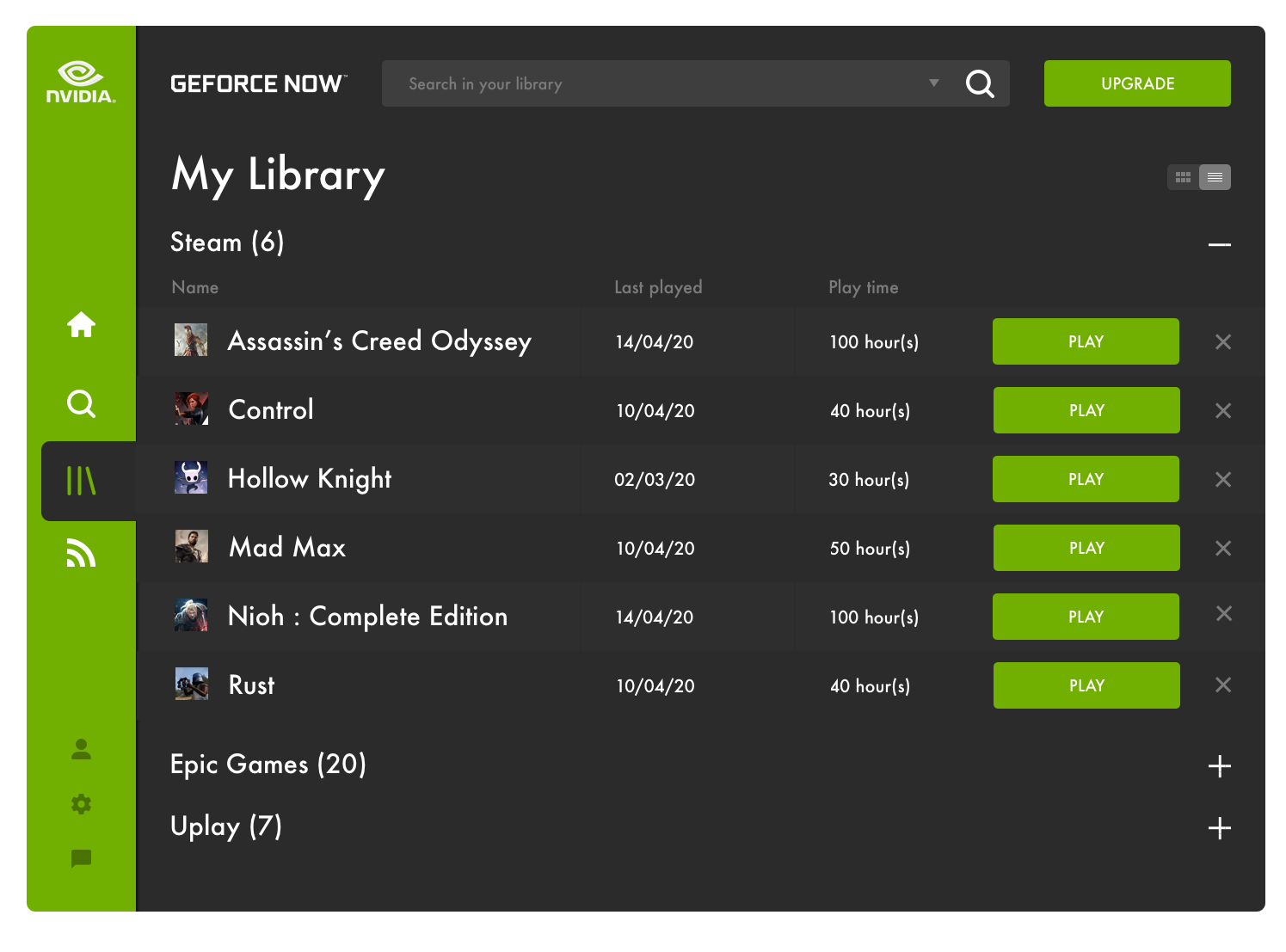Click the Rust thumbnail
This screenshot has height=952, width=1286.
click(x=192, y=684)
